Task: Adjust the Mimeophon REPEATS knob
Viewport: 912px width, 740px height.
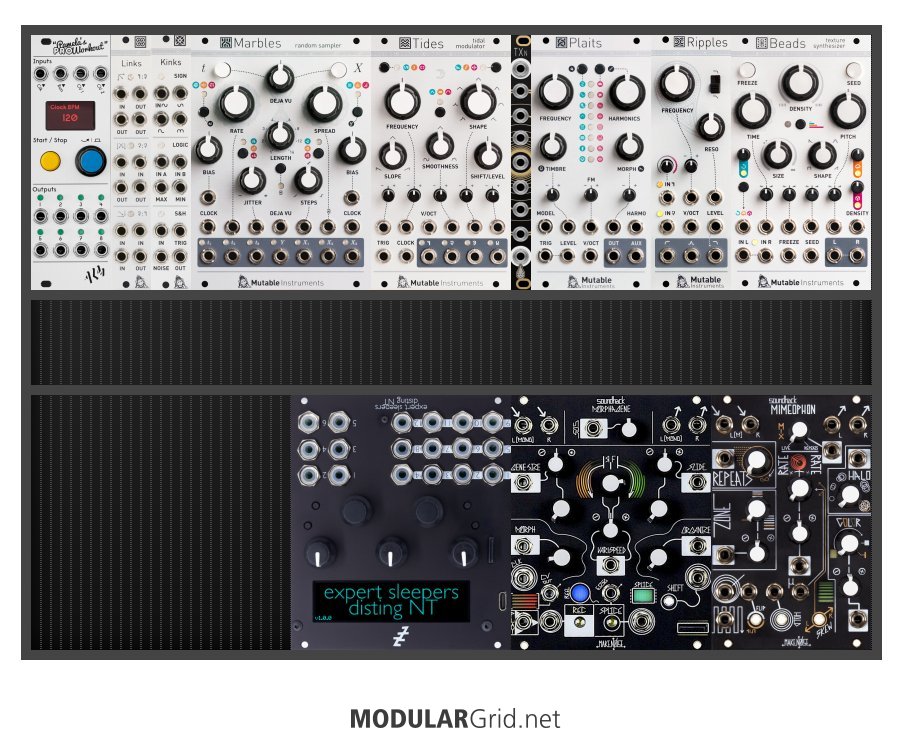Action: click(756, 461)
